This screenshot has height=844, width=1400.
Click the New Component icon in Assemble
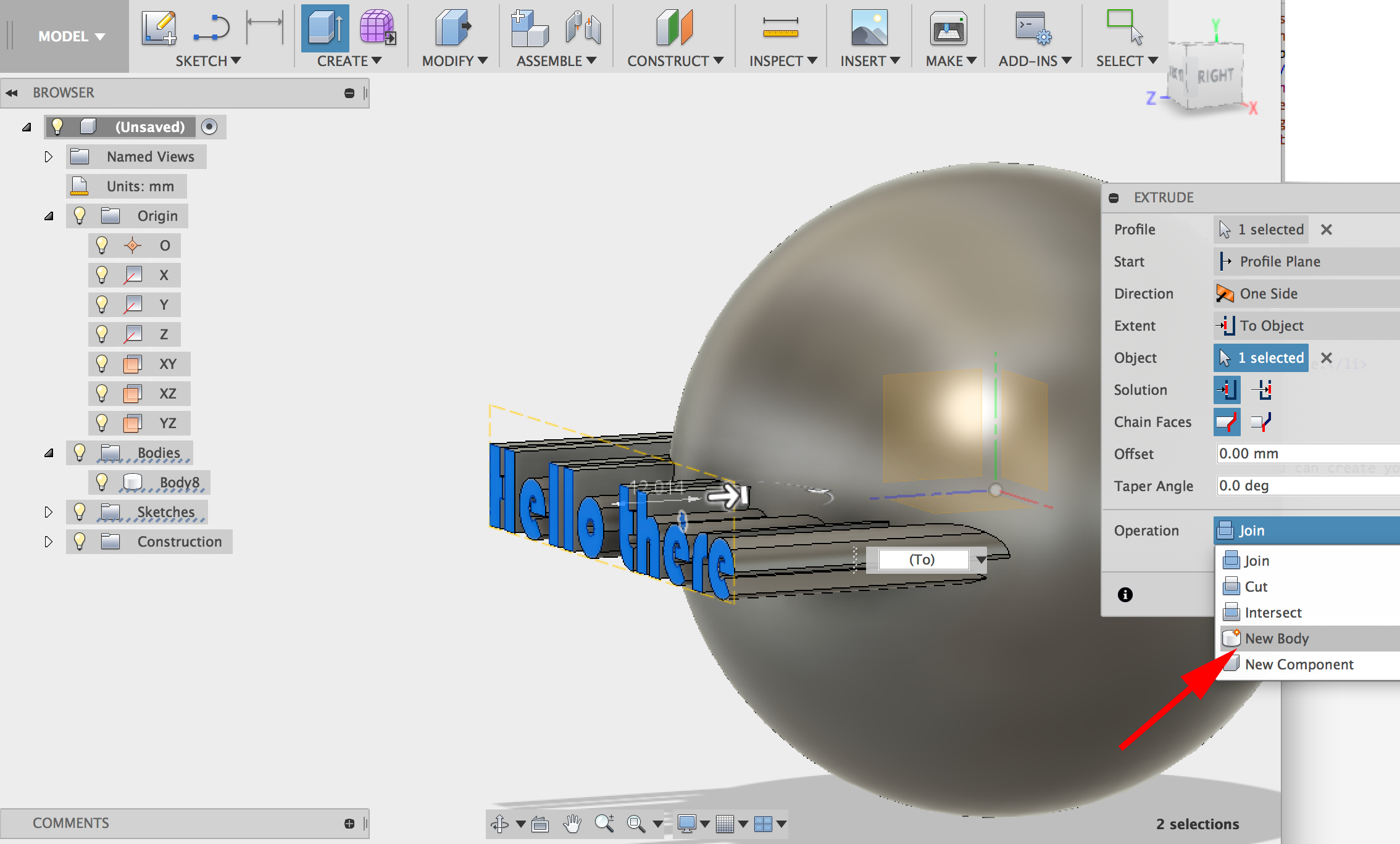point(529,28)
